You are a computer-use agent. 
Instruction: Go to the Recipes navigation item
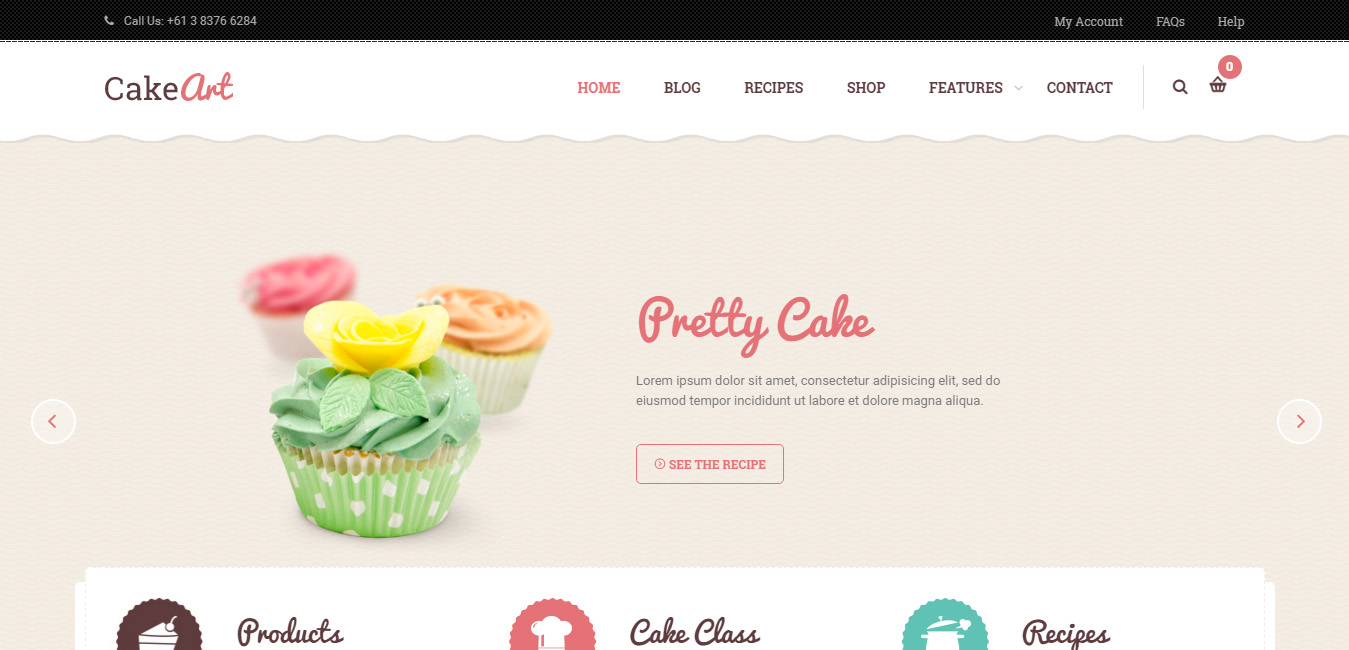(774, 88)
